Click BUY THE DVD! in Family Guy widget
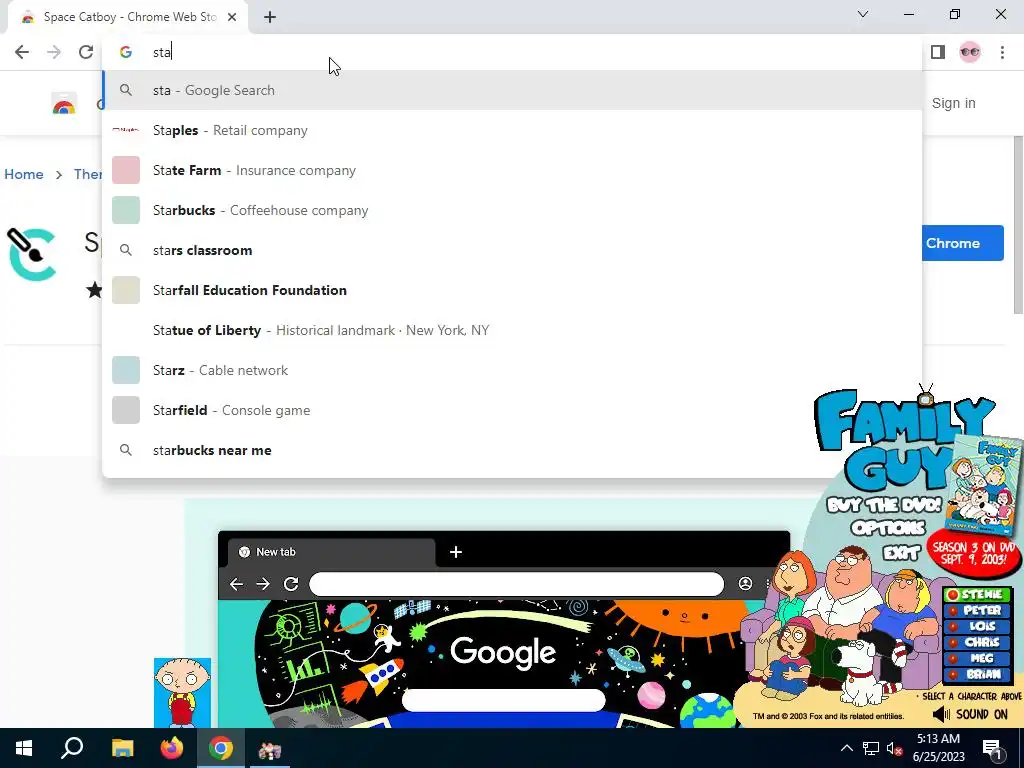The image size is (1024, 768). pyautogui.click(x=884, y=504)
